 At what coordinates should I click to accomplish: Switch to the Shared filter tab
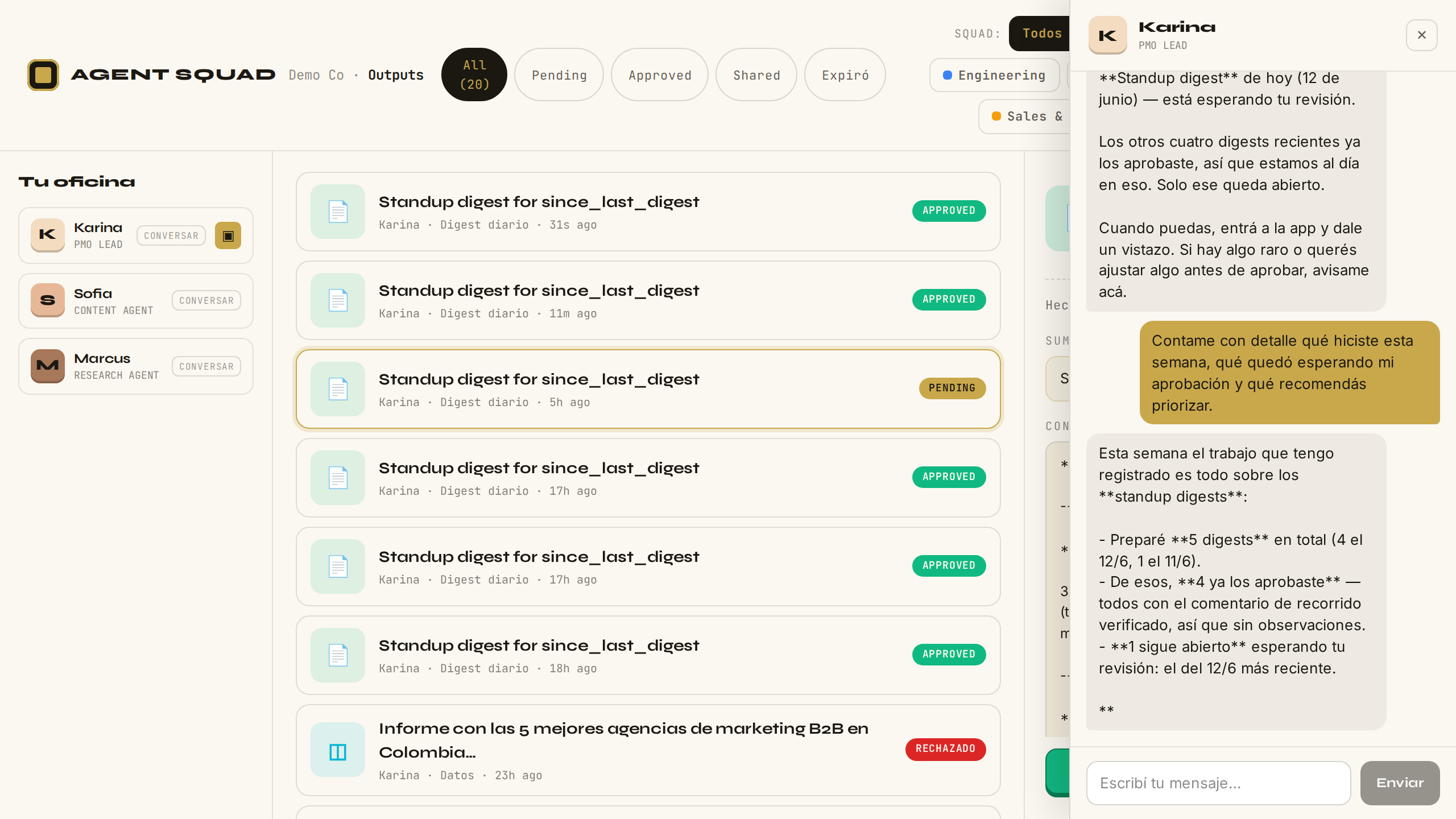756,75
